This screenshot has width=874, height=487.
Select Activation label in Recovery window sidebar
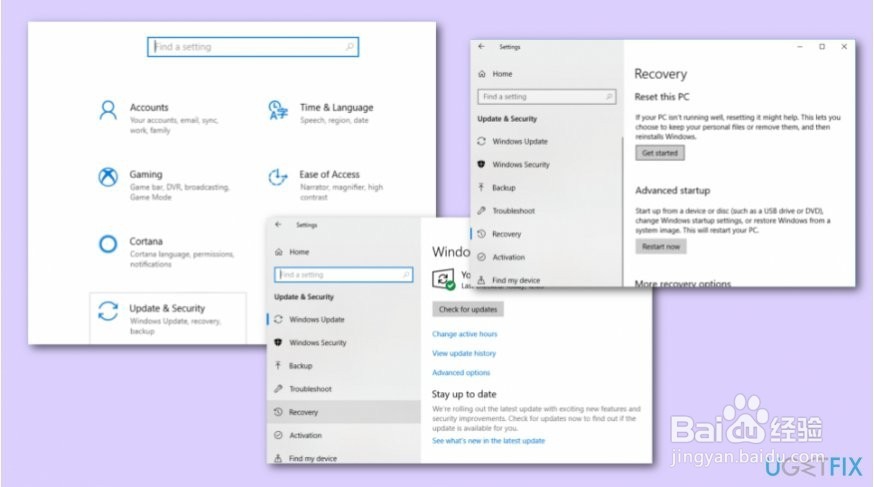508,257
